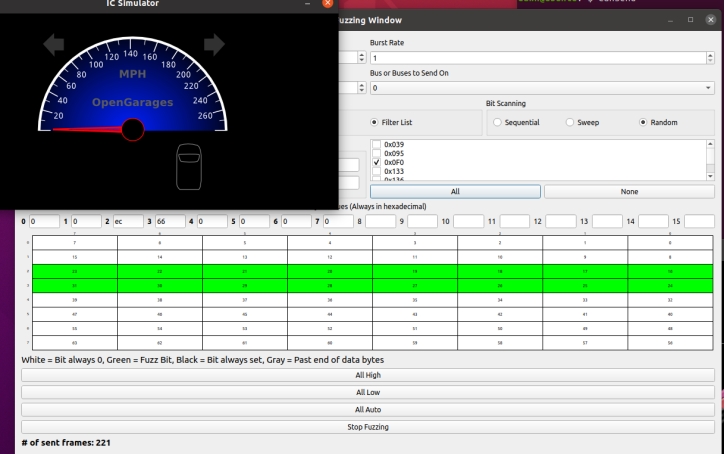This screenshot has width=725, height=454.
Task: Click the All Low button
Action: 368,393
